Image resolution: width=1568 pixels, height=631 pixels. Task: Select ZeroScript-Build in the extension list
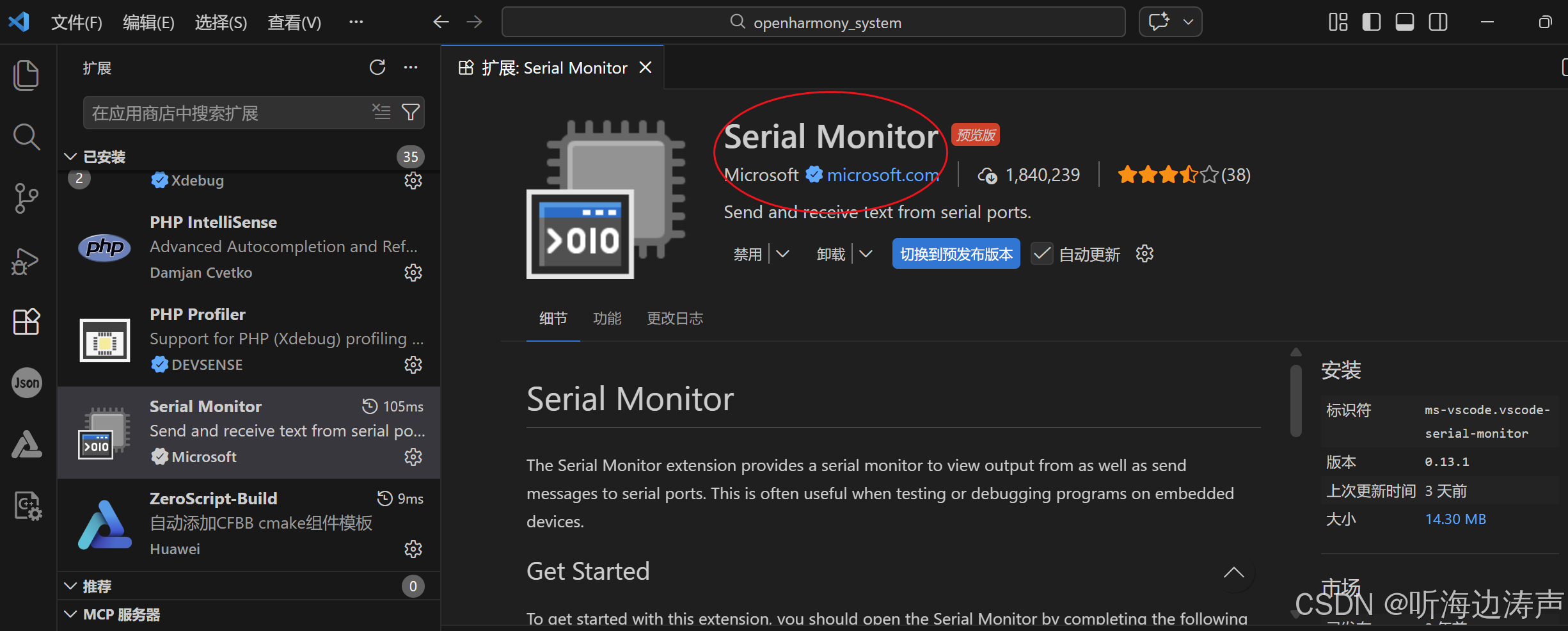click(248, 523)
